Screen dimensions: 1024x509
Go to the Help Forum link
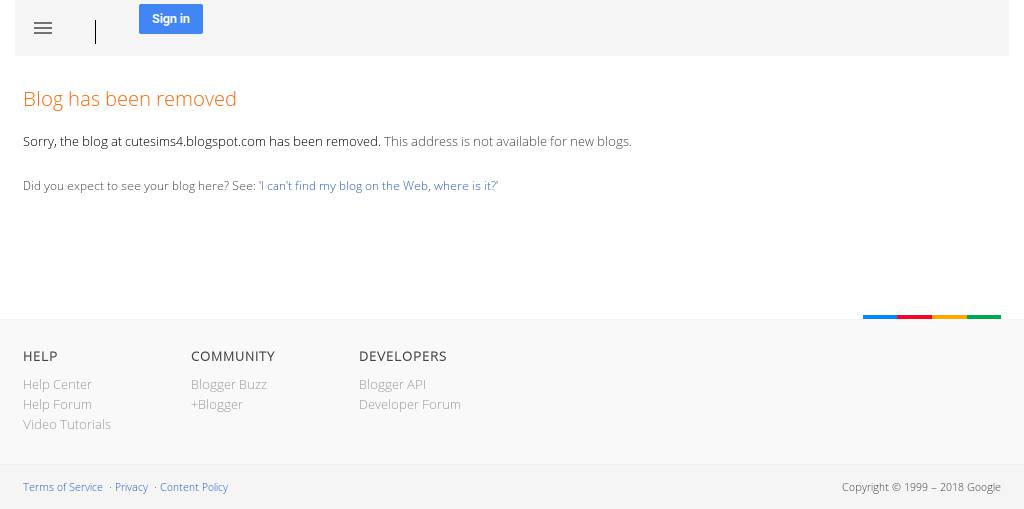coord(57,404)
